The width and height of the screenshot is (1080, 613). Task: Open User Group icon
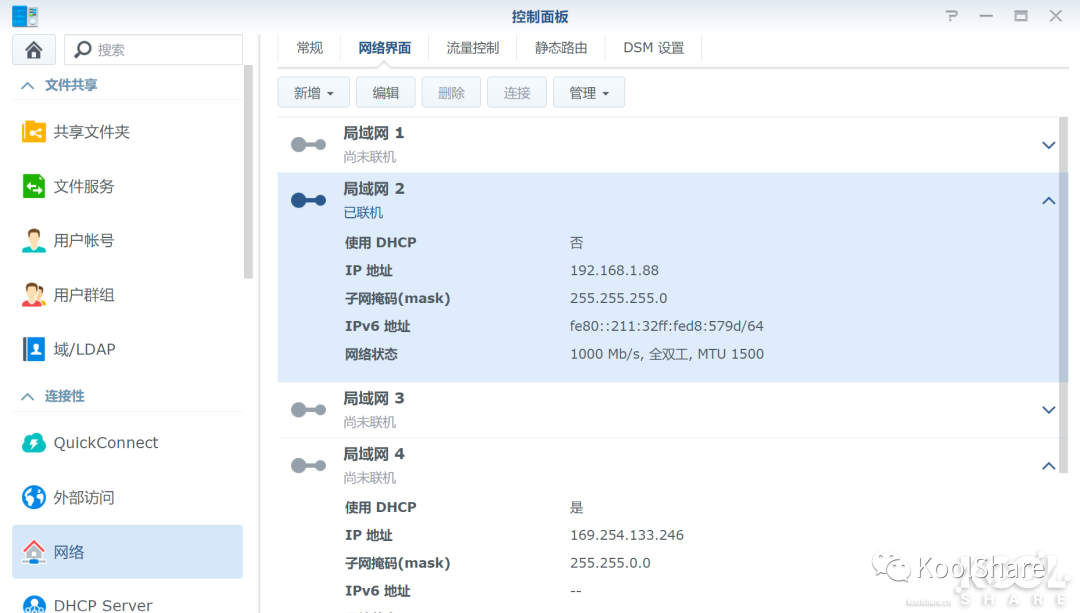point(34,295)
